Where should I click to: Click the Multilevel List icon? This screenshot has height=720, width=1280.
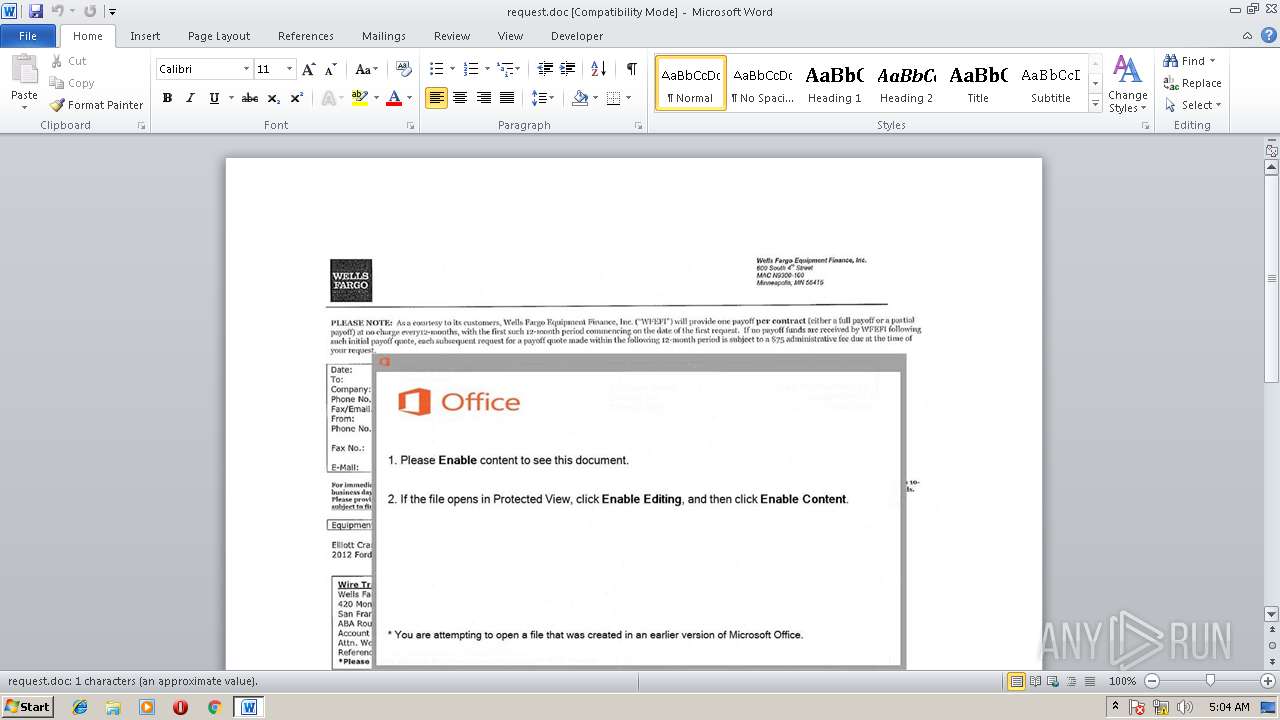tap(506, 69)
